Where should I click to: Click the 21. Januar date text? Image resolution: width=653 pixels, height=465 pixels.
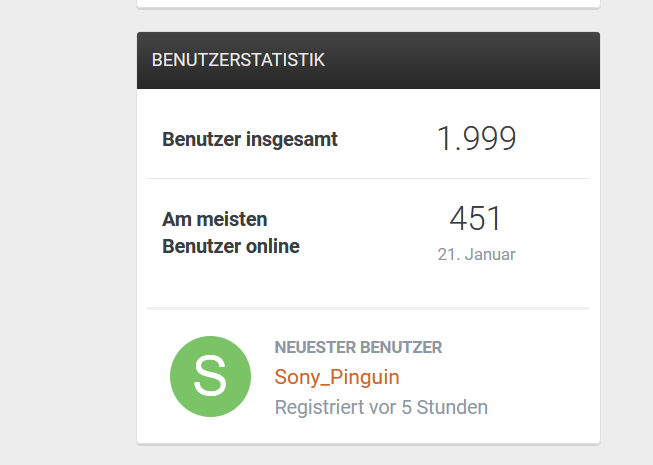pos(476,254)
